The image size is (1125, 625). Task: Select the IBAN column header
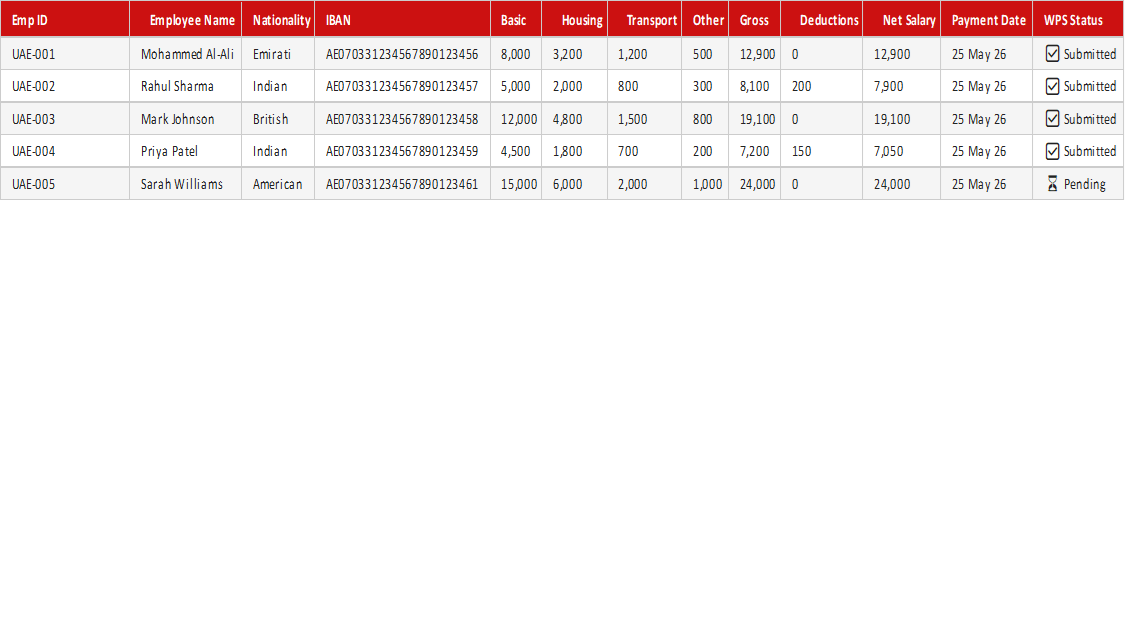coord(403,19)
